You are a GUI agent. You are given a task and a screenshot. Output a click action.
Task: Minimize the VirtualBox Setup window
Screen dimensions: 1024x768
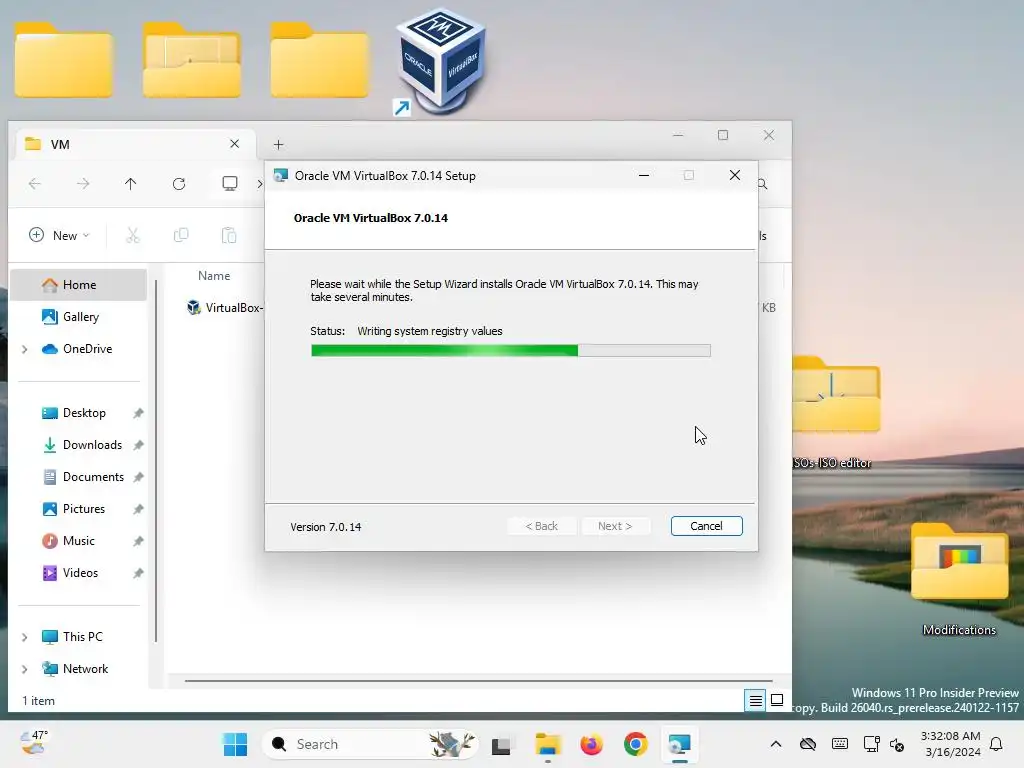pos(644,175)
